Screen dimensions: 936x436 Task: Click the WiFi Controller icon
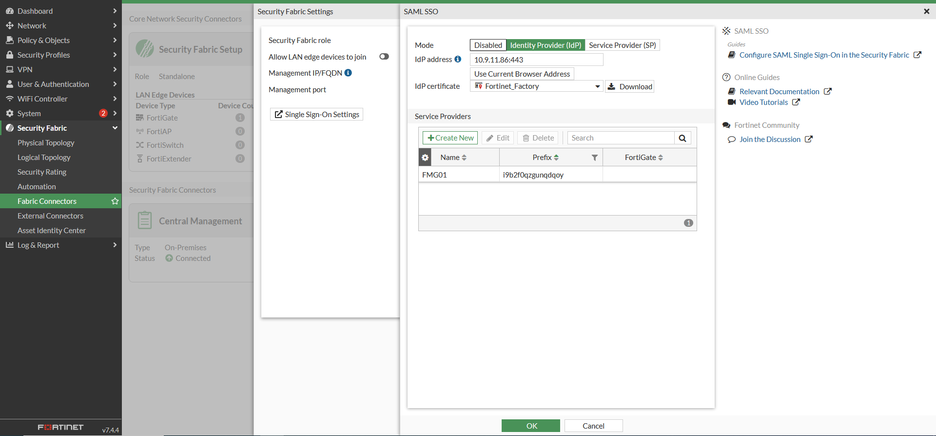tap(10, 99)
